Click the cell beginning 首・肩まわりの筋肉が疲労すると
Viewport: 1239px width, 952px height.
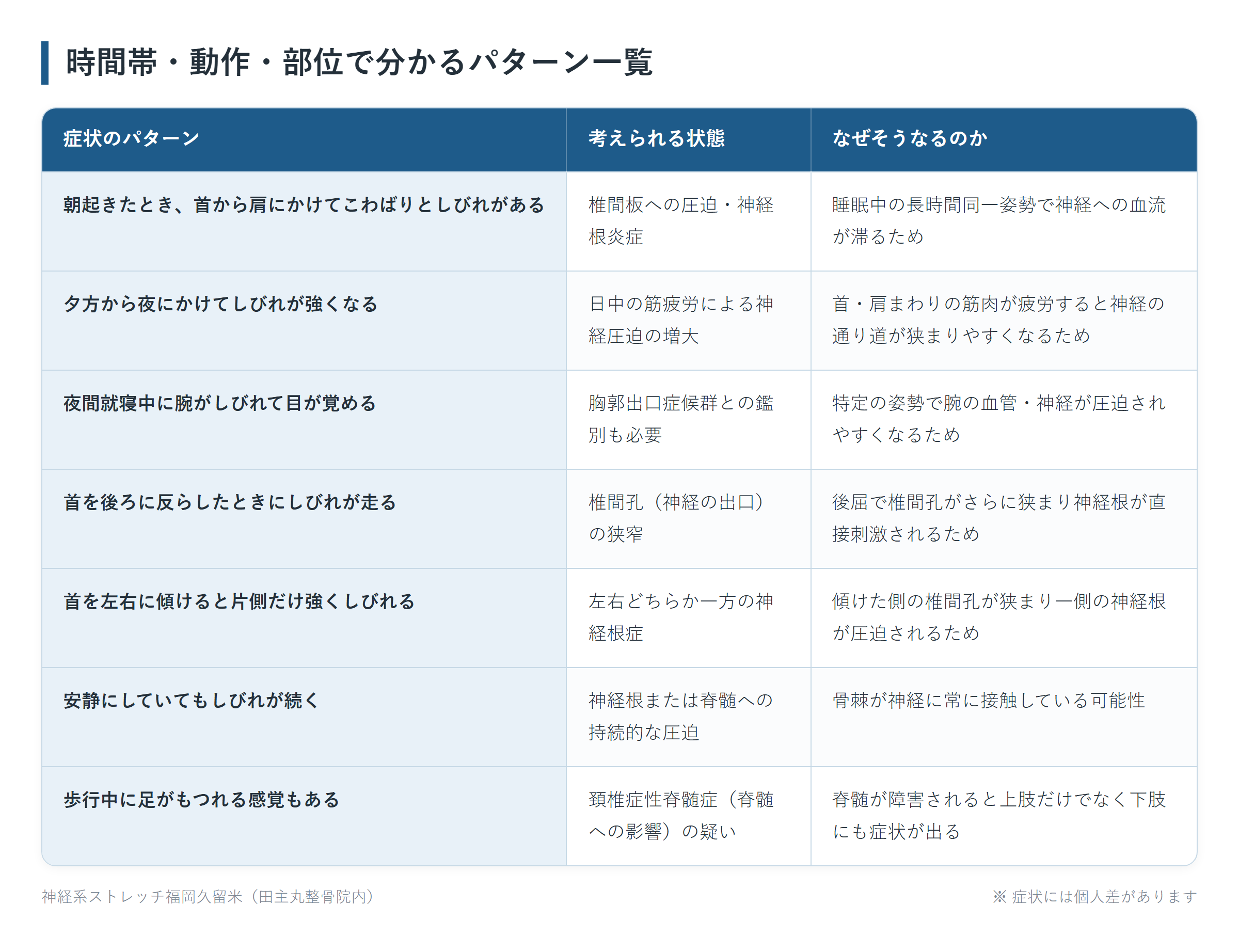(x=1003, y=320)
